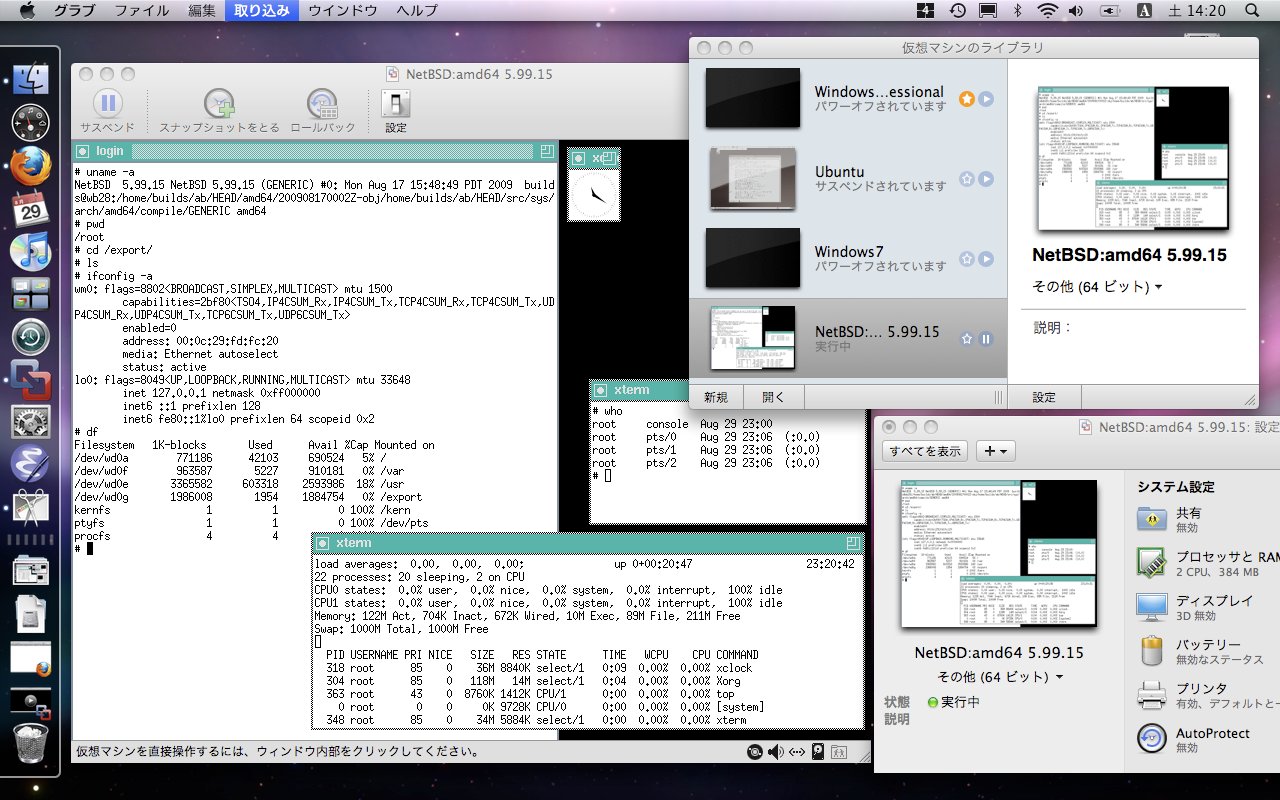Launch Firefox from the Dock
Image resolution: width=1280 pixels, height=800 pixels.
pos(31,165)
